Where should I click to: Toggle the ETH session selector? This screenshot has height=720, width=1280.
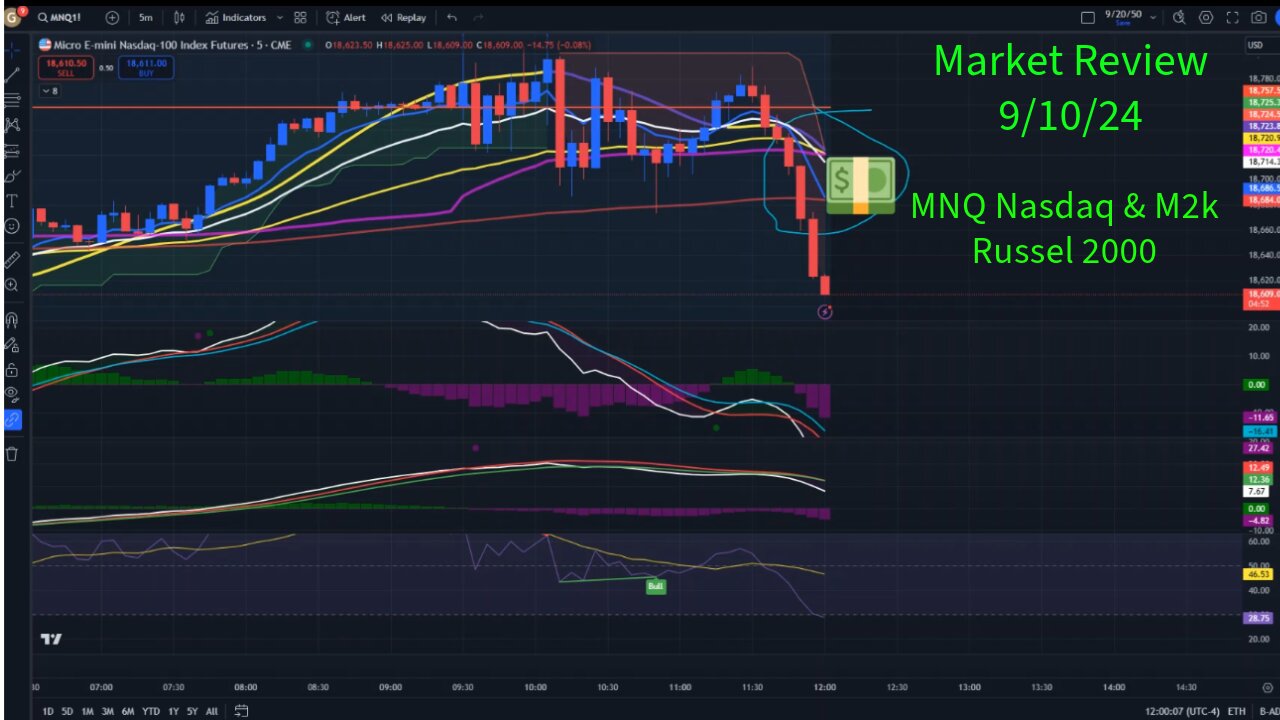[x=1237, y=711]
